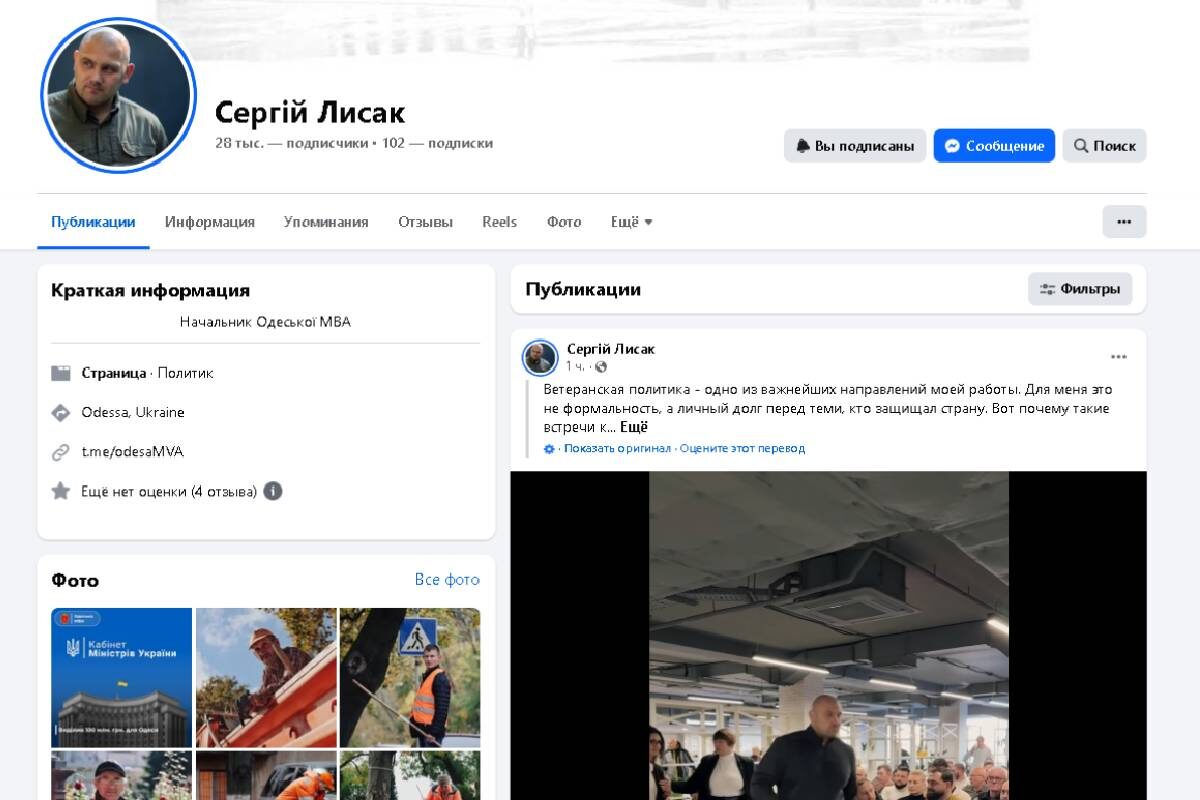
Task: Go to the 'Фото' tab
Action: (564, 222)
